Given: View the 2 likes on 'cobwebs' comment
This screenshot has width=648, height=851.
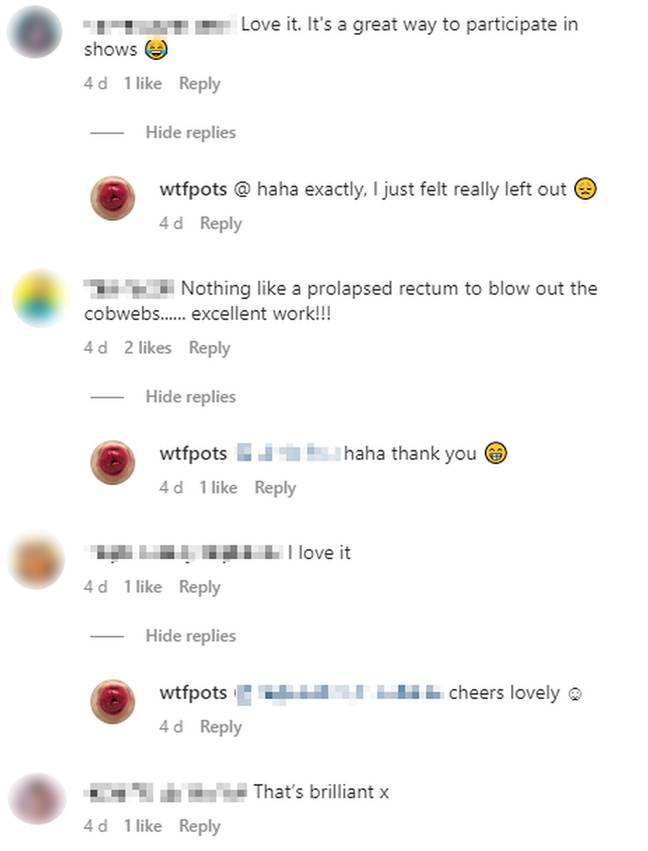Looking at the screenshot, I should 148,348.
